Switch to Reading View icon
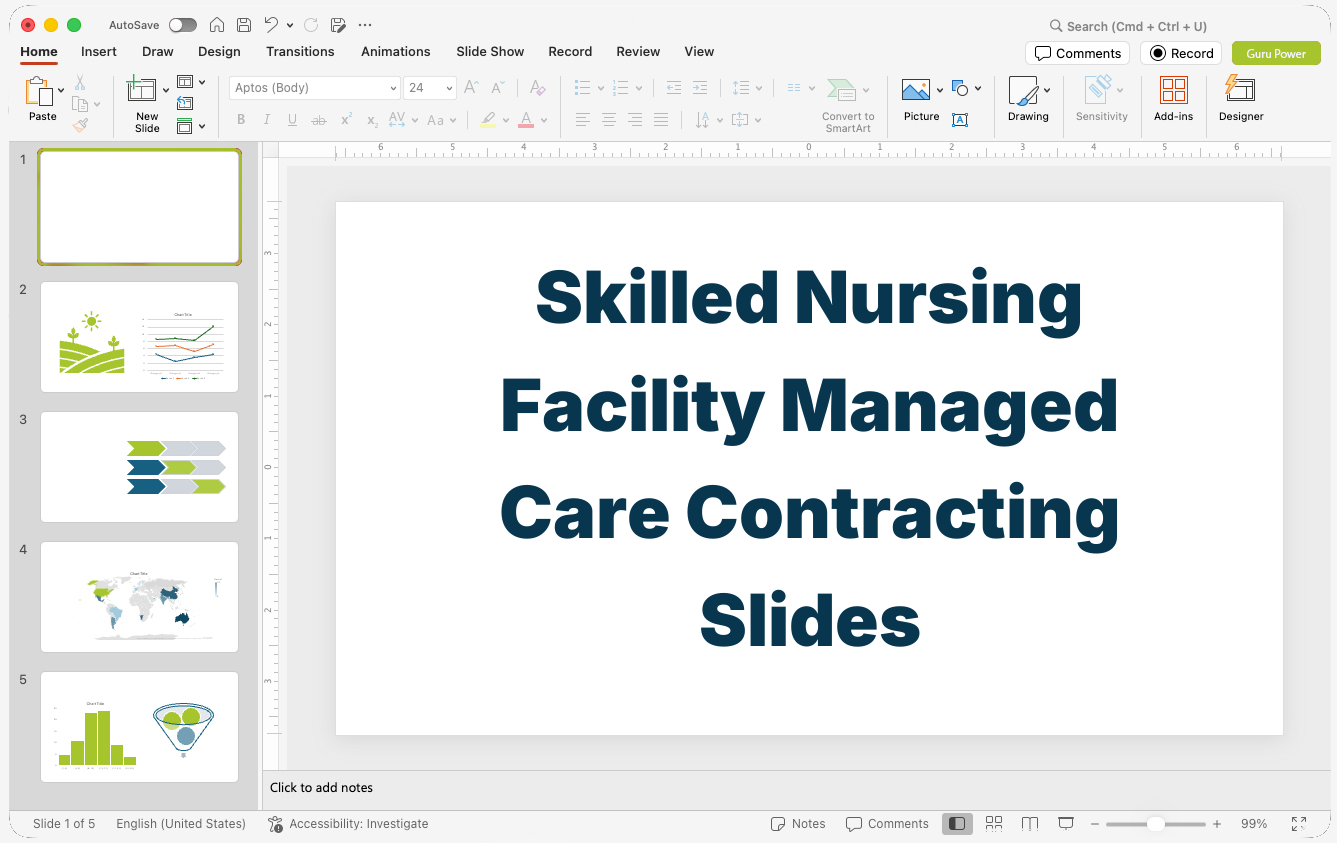Screen dimensions: 1337x843 pyautogui.click(x=1030, y=824)
